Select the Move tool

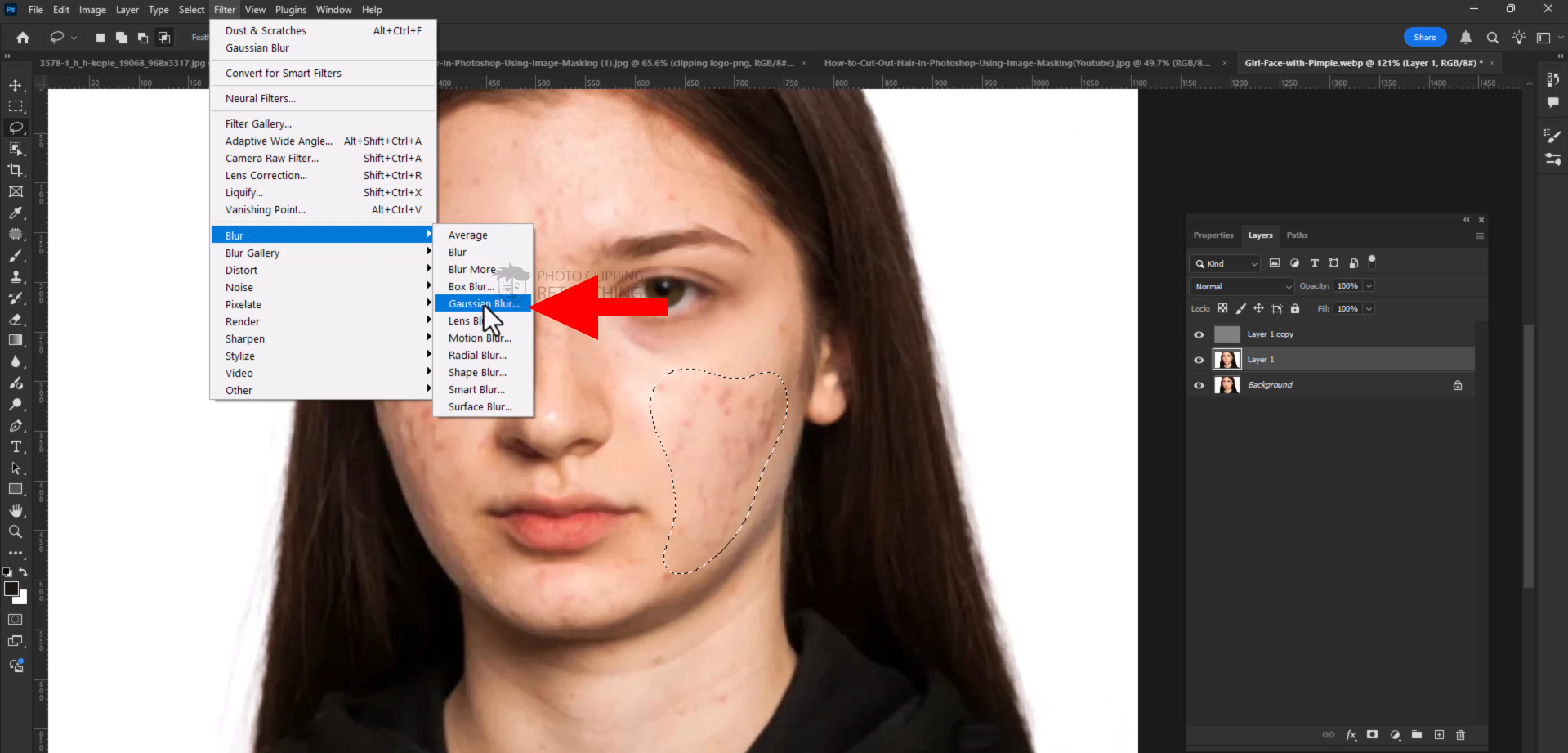click(x=16, y=85)
